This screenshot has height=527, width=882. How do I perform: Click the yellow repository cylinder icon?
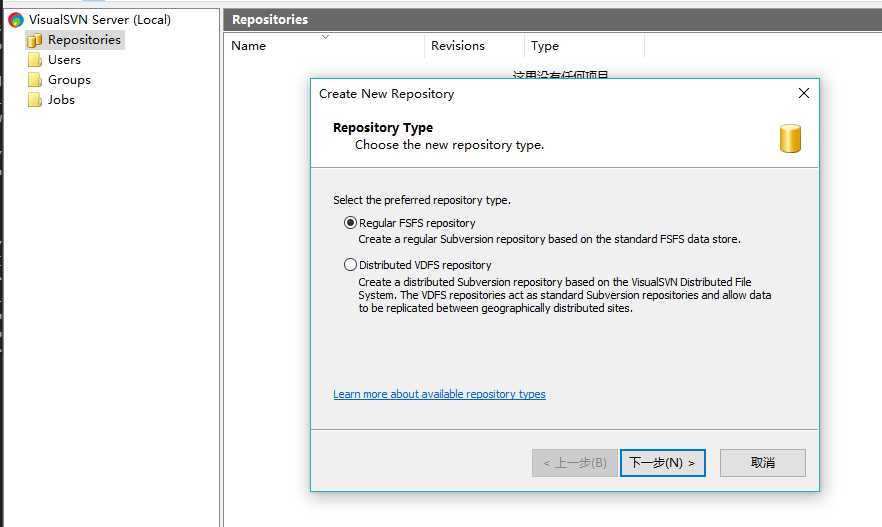(x=790, y=138)
